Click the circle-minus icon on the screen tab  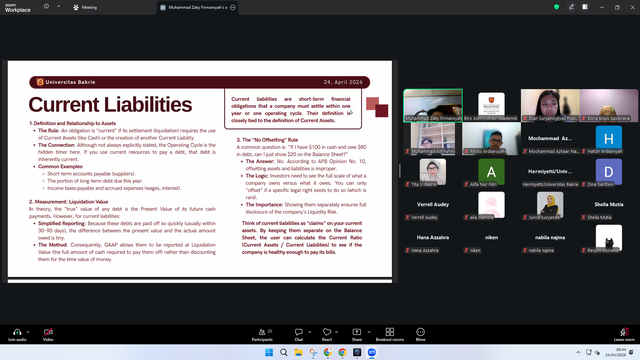tap(233, 7)
